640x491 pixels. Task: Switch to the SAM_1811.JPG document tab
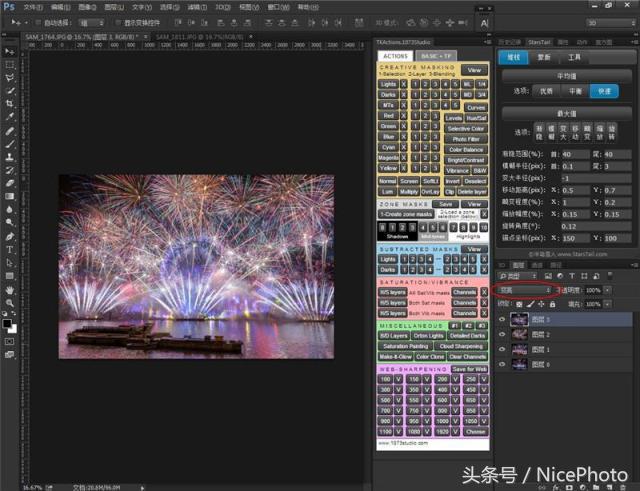tap(200, 37)
